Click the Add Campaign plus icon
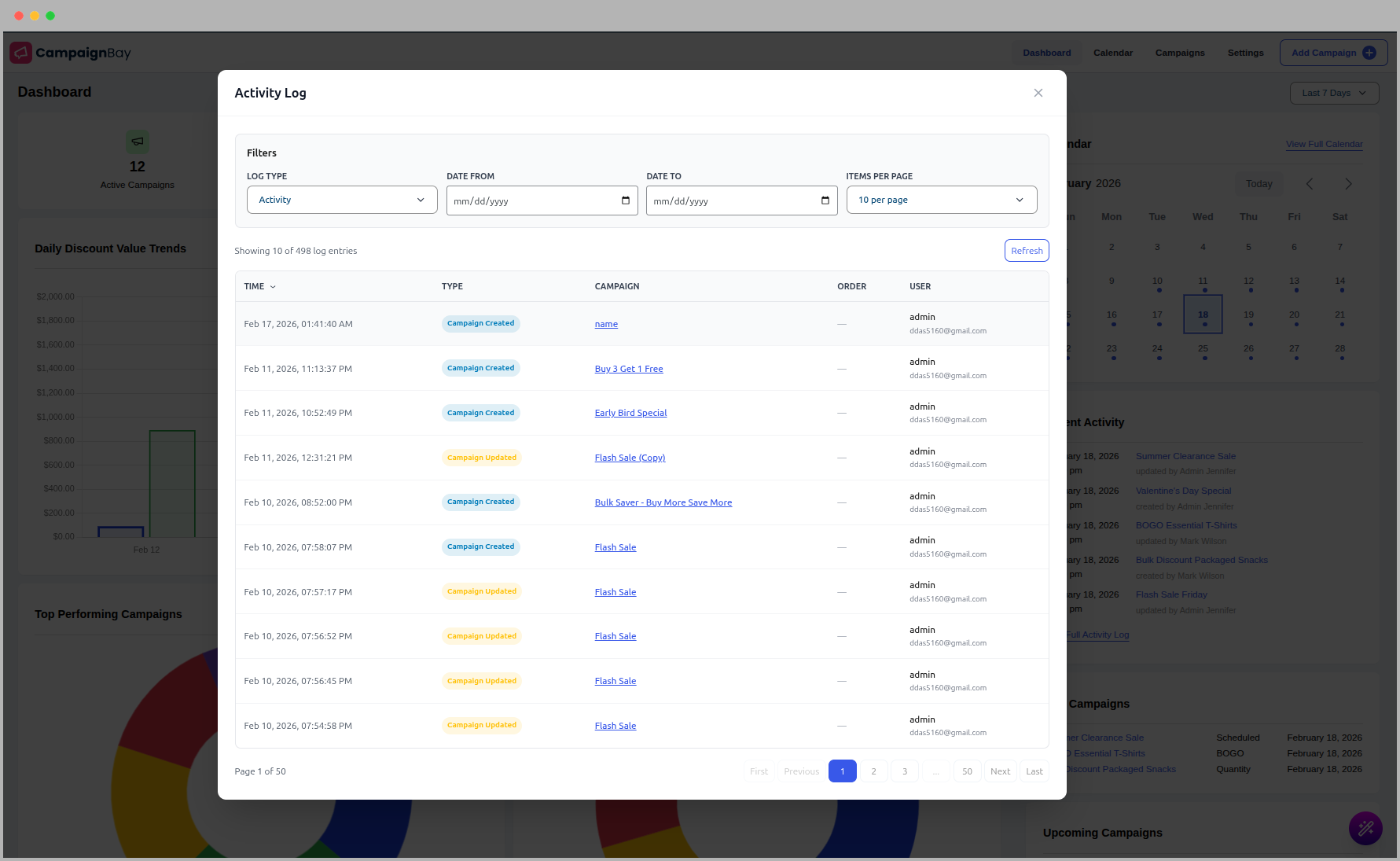This screenshot has width=1400, height=861. (1368, 53)
